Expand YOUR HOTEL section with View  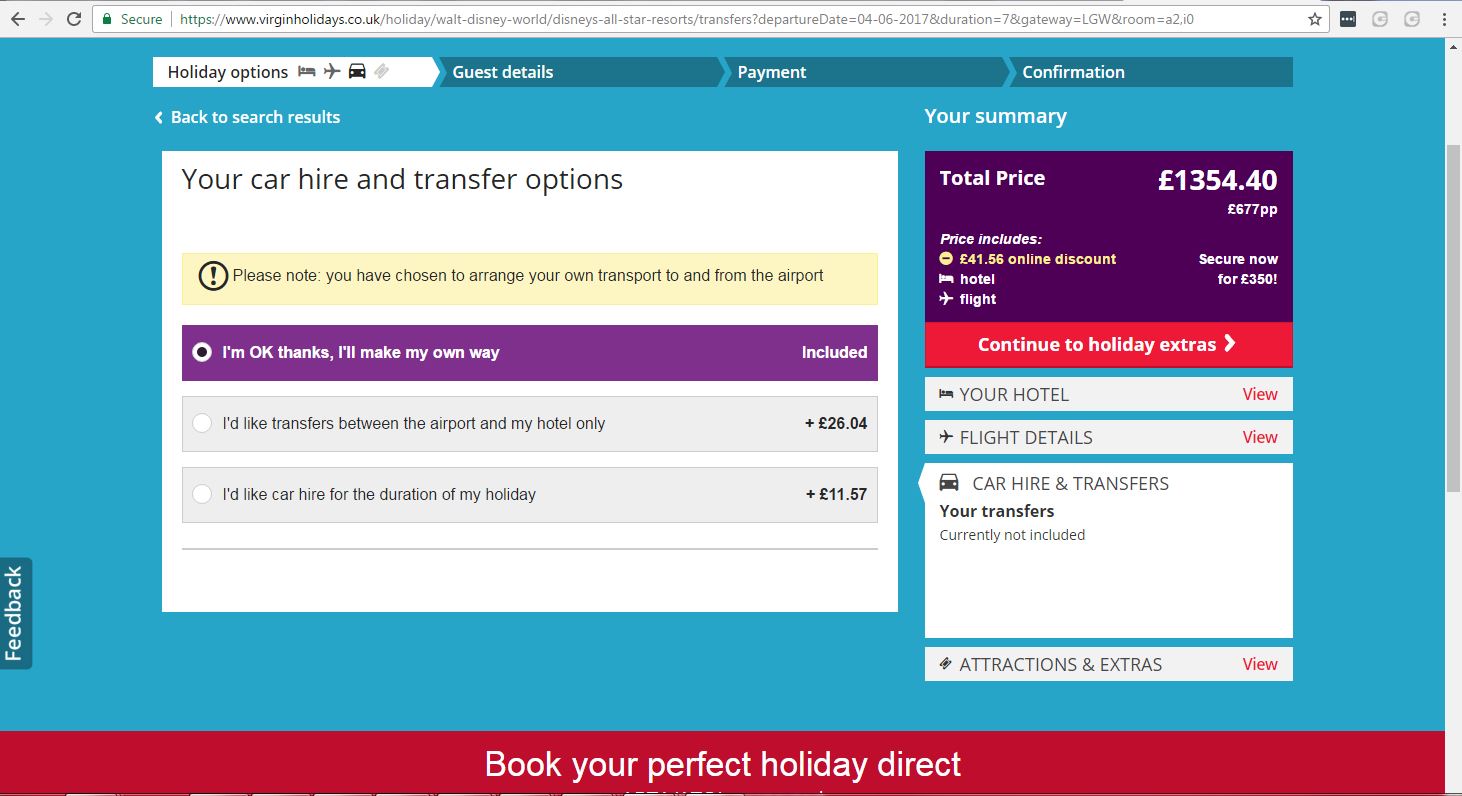point(1259,394)
